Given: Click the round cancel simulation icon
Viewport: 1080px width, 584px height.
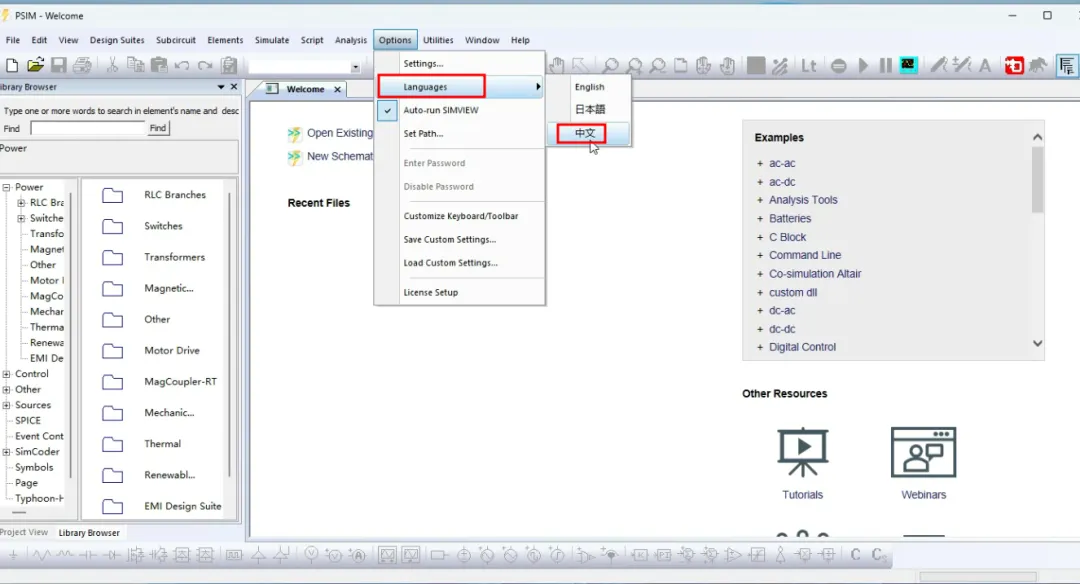Looking at the screenshot, I should [838, 66].
